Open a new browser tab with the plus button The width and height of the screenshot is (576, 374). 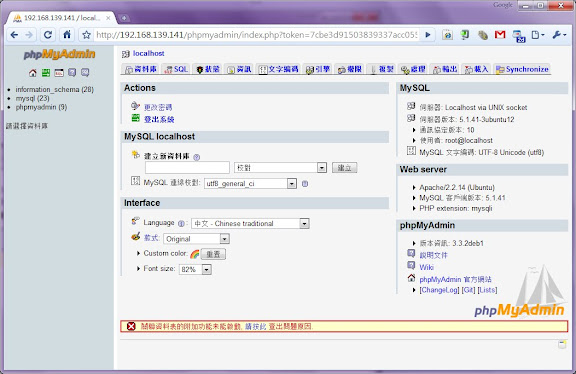(124, 18)
